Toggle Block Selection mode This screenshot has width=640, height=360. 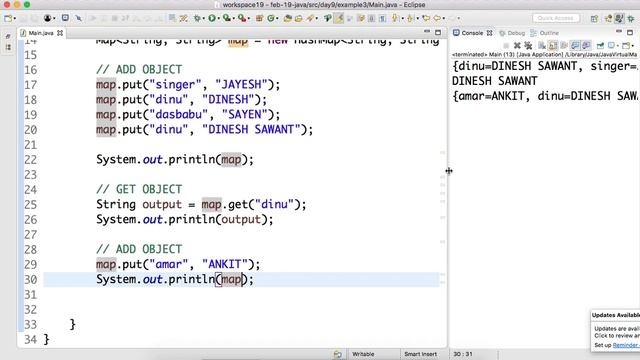(371, 18)
